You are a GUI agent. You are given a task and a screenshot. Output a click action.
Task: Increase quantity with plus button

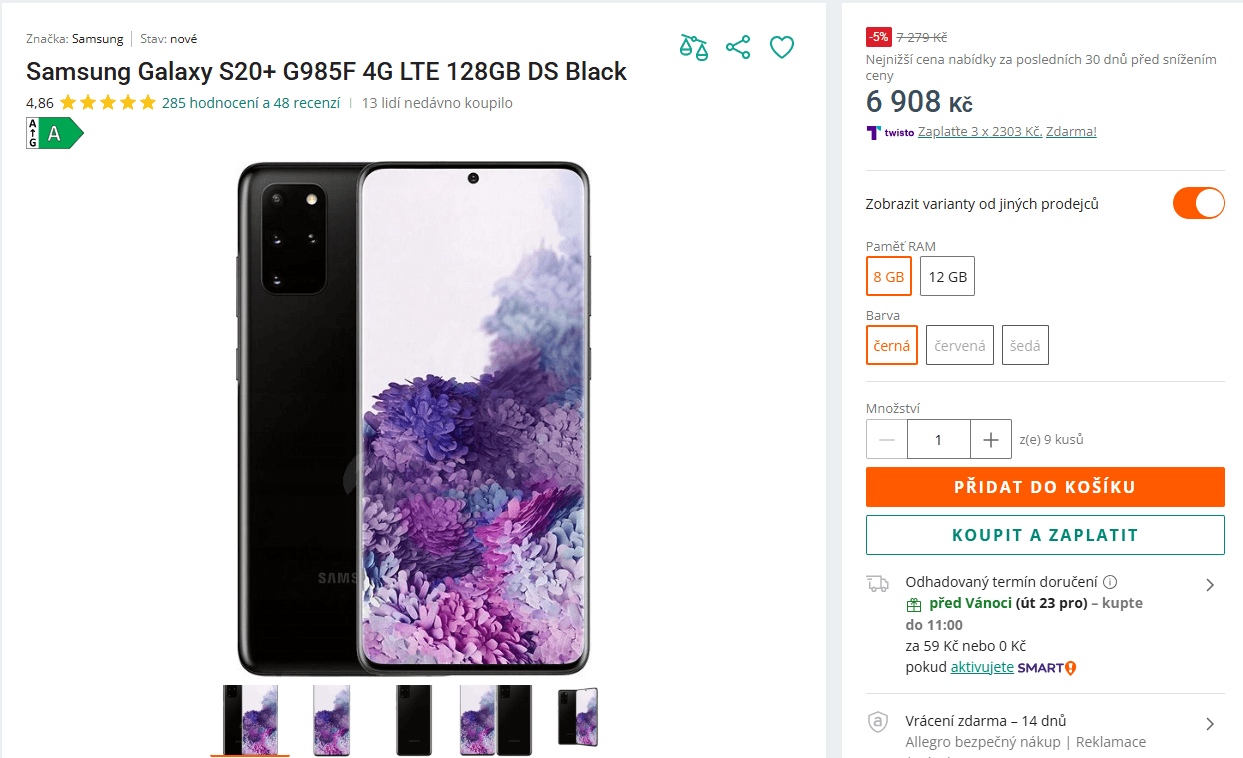(x=991, y=439)
